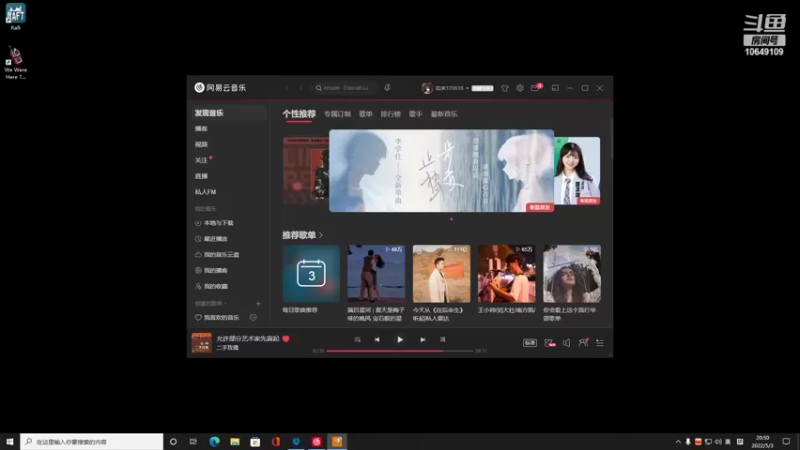Click the user avatar in the title bar

pos(427,88)
